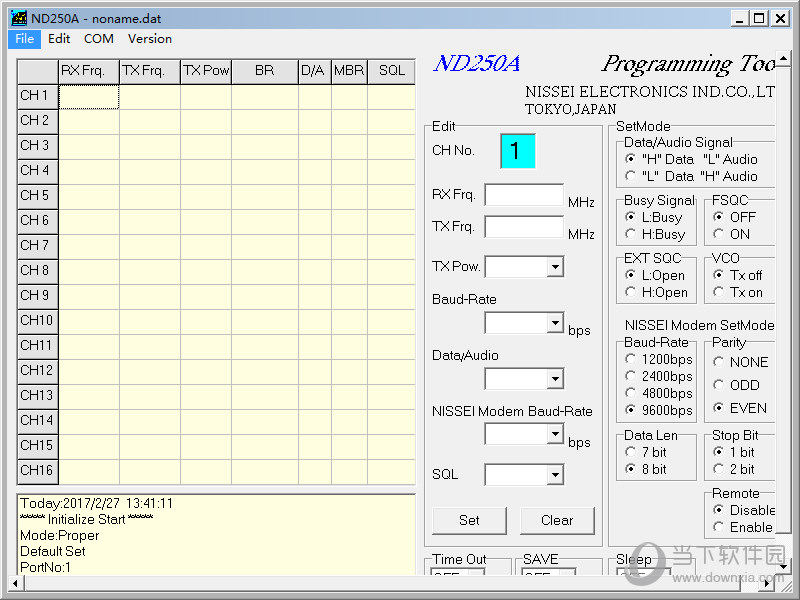Expand the Baud-Rate bps dropdown
Image resolution: width=800 pixels, height=600 pixels.
pos(555,323)
